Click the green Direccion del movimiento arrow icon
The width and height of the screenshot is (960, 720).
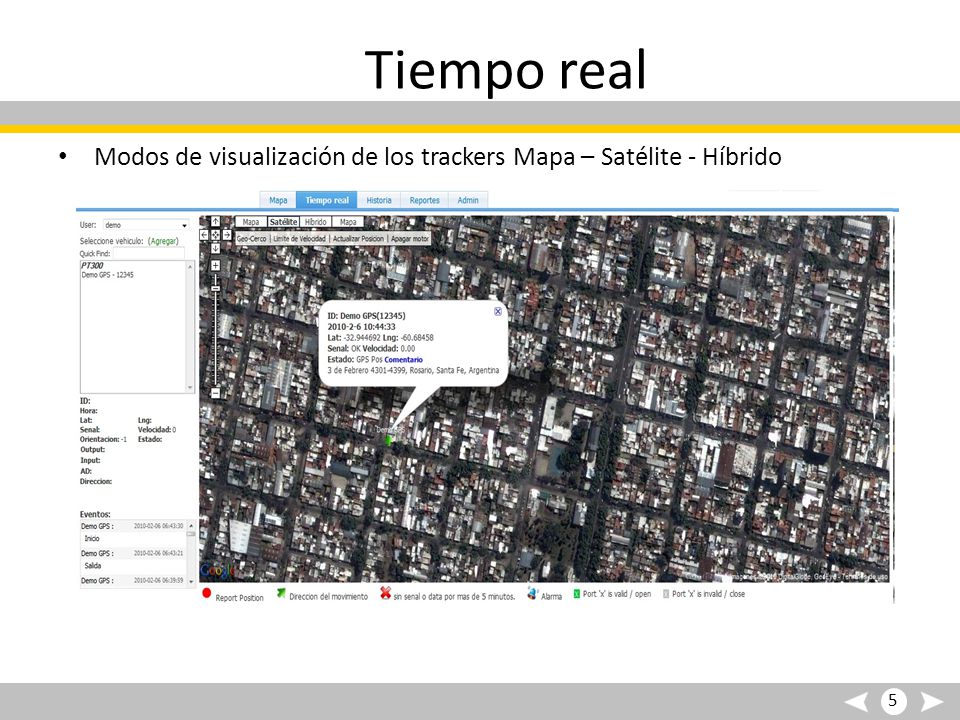(x=281, y=593)
